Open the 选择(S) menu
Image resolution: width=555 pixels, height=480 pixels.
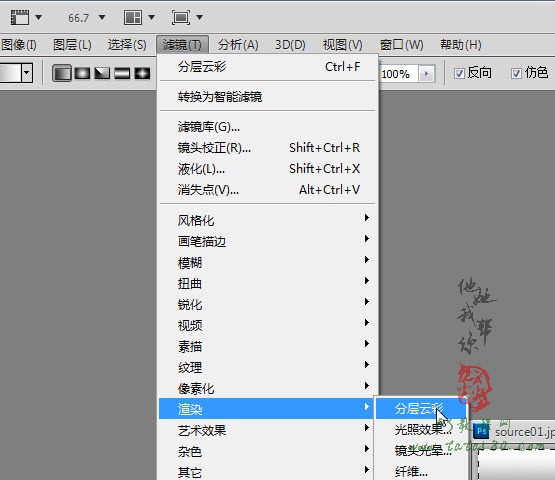coord(127,45)
